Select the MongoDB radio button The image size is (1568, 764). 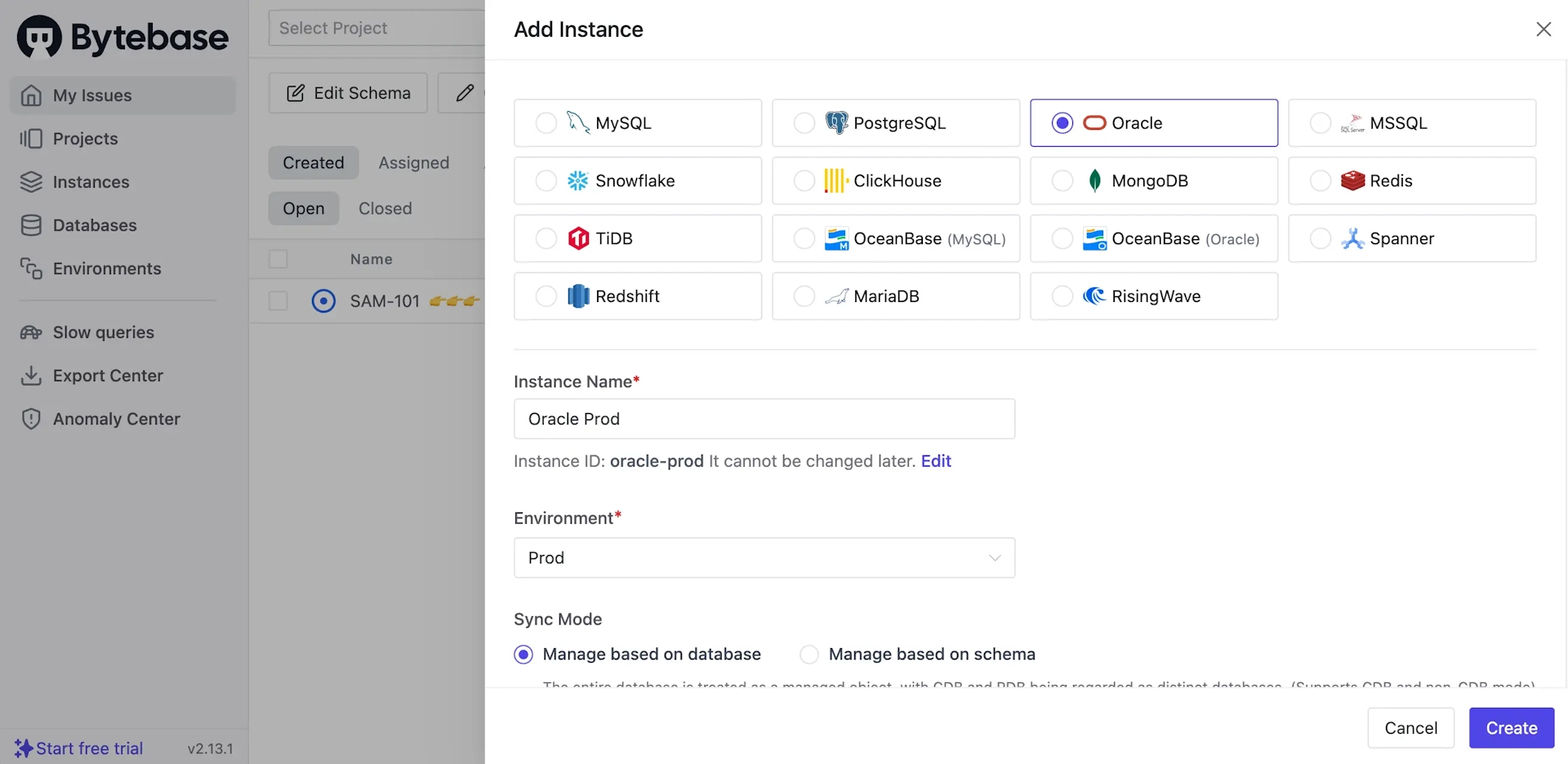click(x=1062, y=181)
